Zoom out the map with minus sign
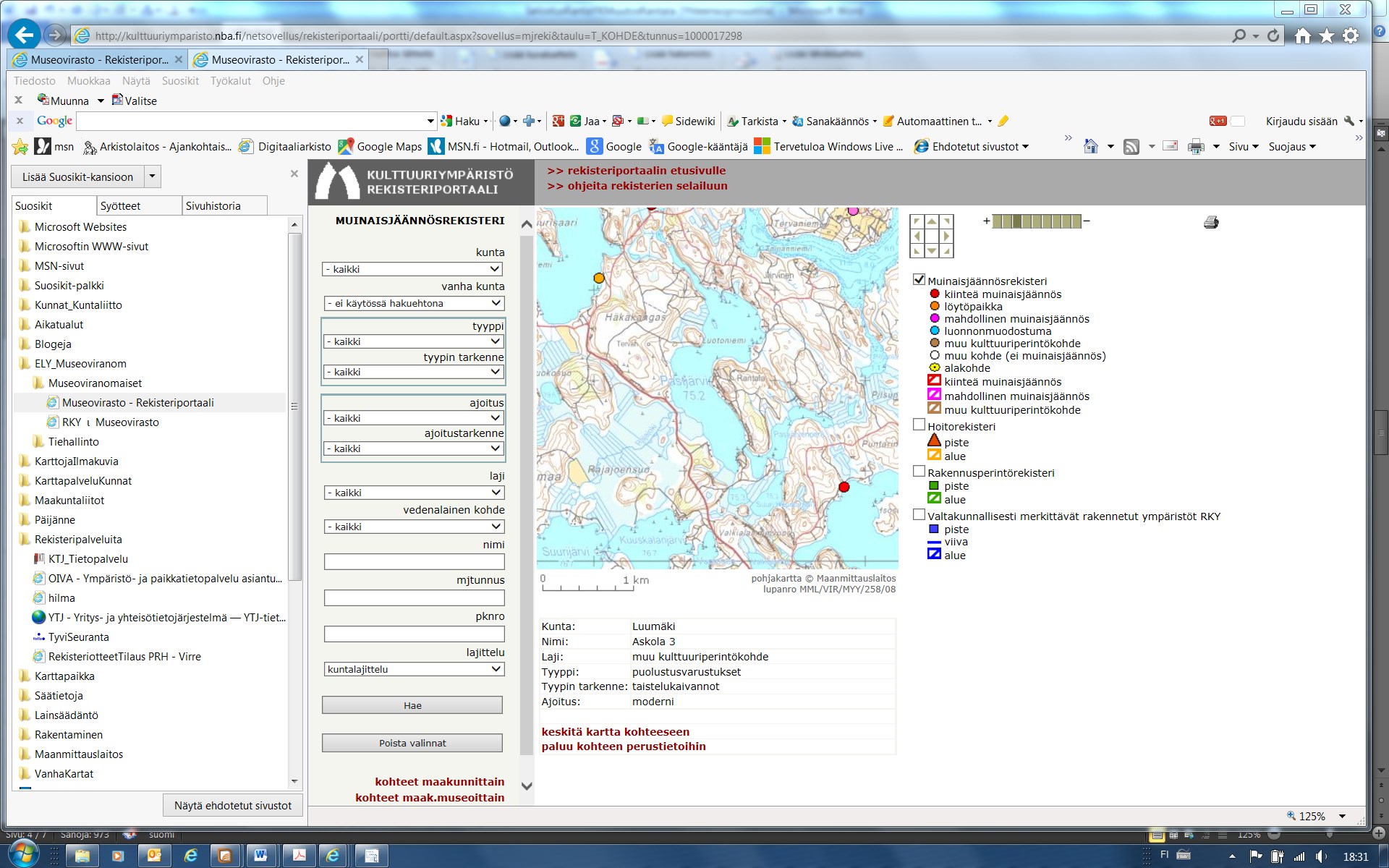Screen dimensions: 1389x868 1086,221
